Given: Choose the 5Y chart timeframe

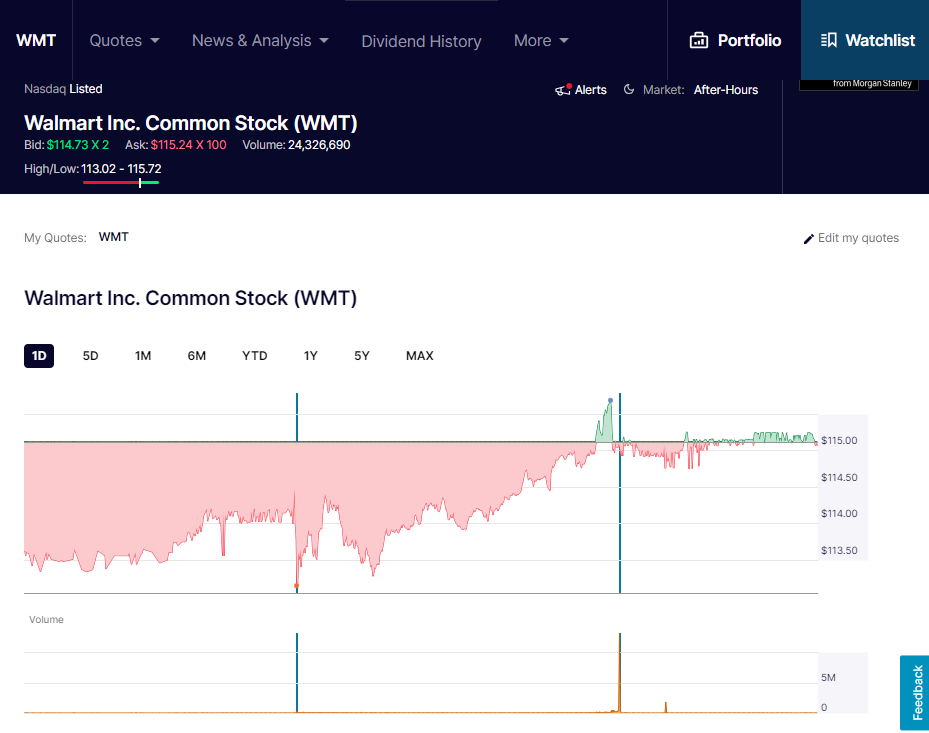Looking at the screenshot, I should (x=361, y=355).
